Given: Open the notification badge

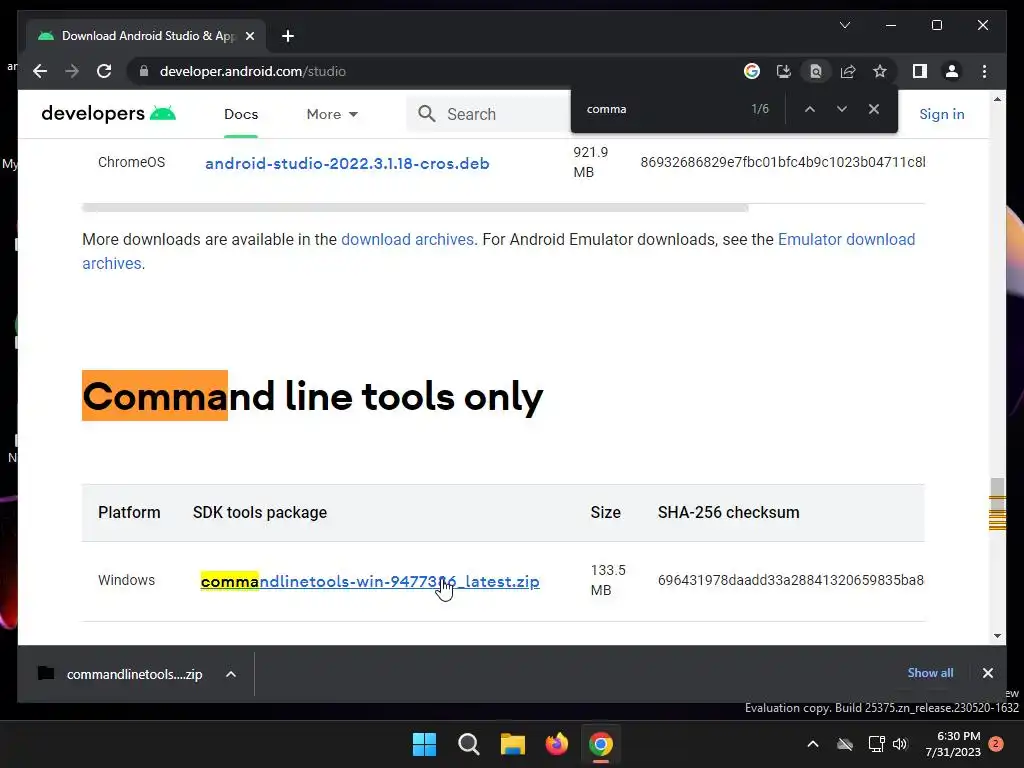Looking at the screenshot, I should tap(996, 744).
